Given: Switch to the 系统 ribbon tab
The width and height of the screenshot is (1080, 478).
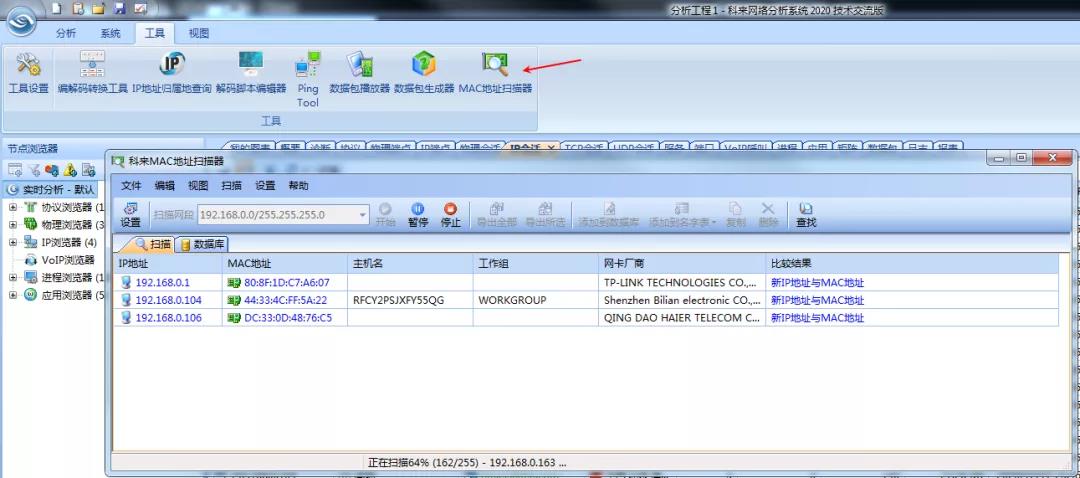Looking at the screenshot, I should point(110,33).
